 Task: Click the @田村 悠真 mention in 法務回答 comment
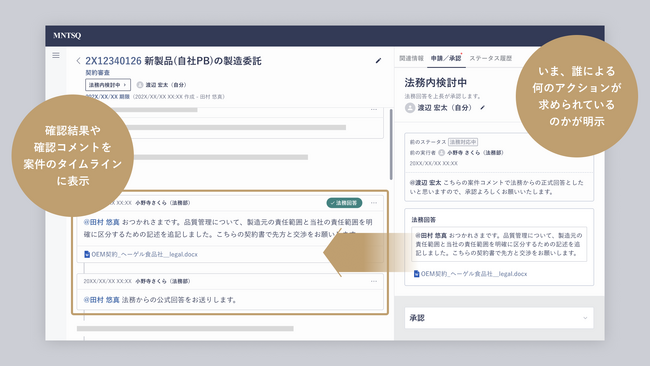click(x=102, y=222)
